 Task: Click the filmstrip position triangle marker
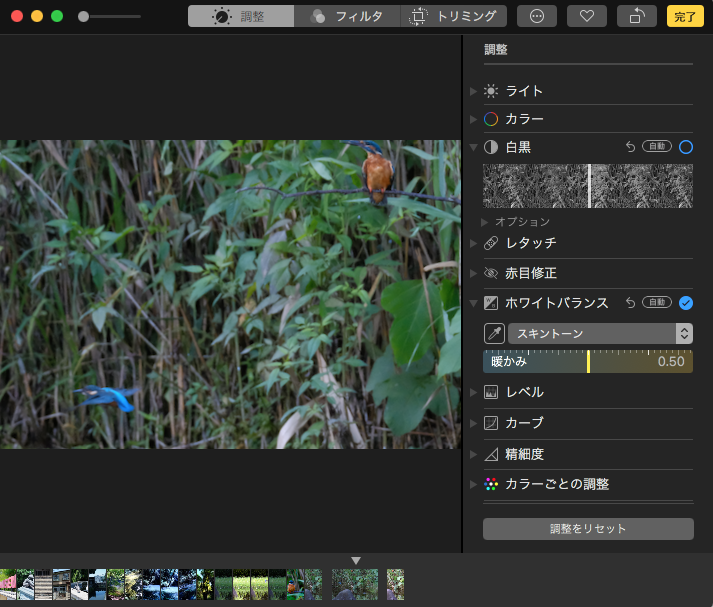click(x=356, y=561)
